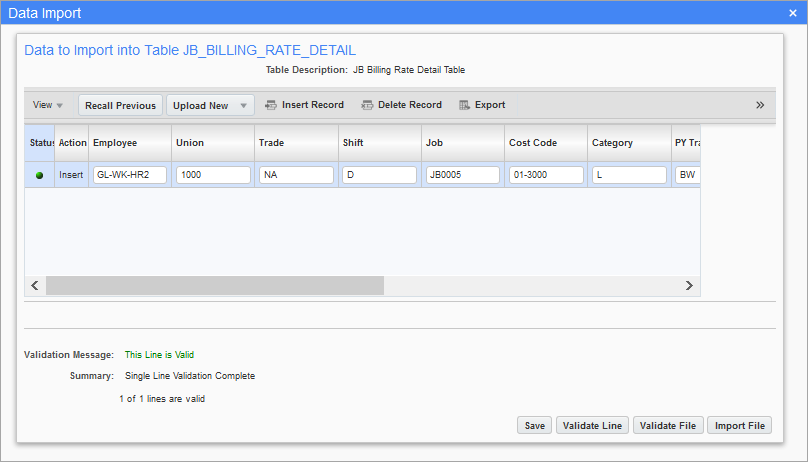Close the Data Import dialog
808x462 pixels.
click(793, 13)
